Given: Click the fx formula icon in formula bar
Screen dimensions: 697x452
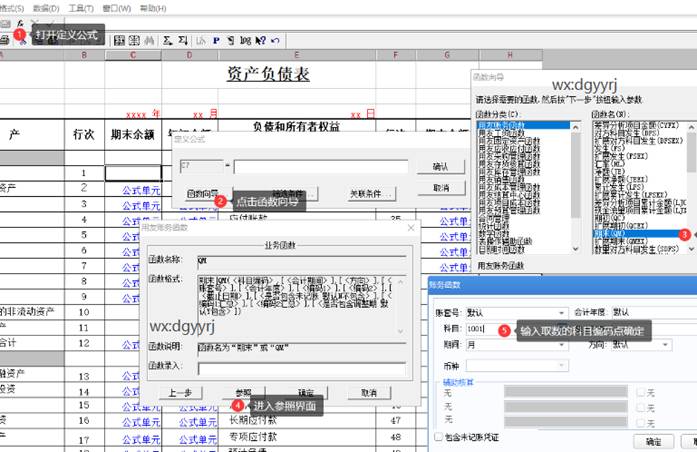Looking at the screenshot, I should tap(20, 23).
